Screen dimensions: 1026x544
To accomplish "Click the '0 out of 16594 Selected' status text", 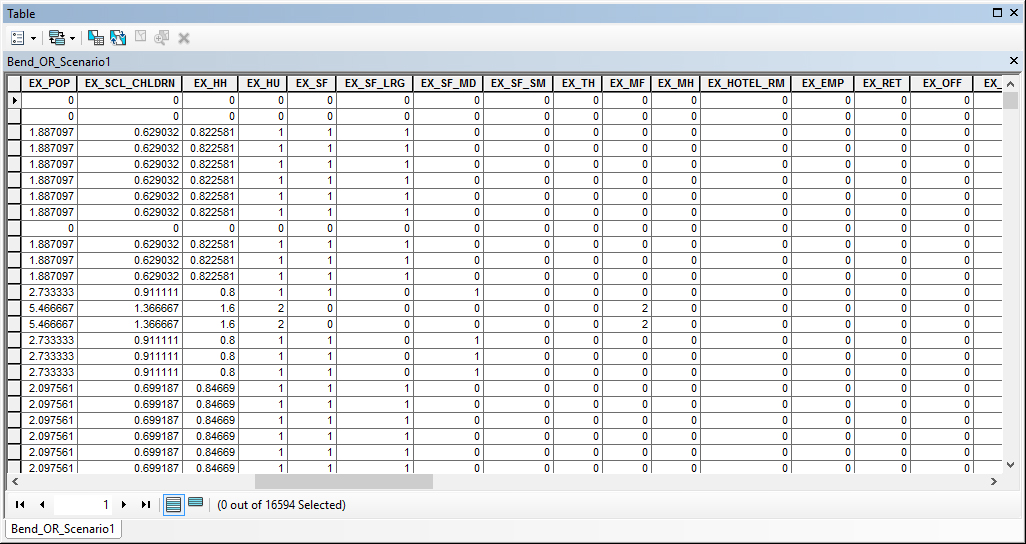I will click(x=281, y=505).
